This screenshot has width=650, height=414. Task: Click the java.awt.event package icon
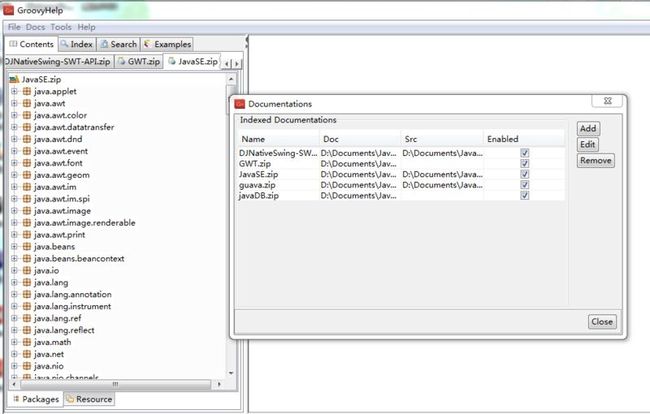pos(27,151)
